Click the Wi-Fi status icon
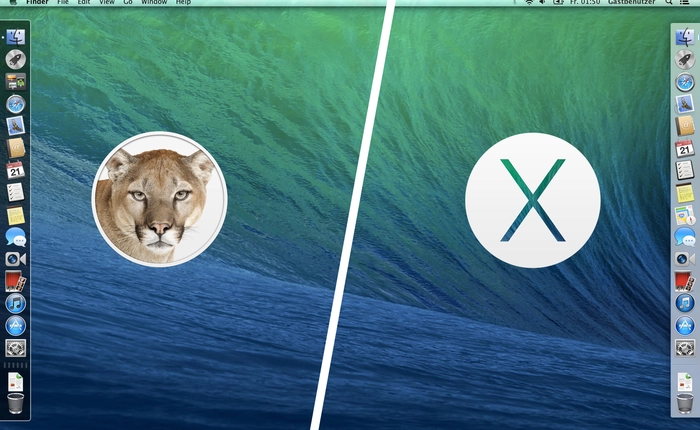 click(529, 2)
